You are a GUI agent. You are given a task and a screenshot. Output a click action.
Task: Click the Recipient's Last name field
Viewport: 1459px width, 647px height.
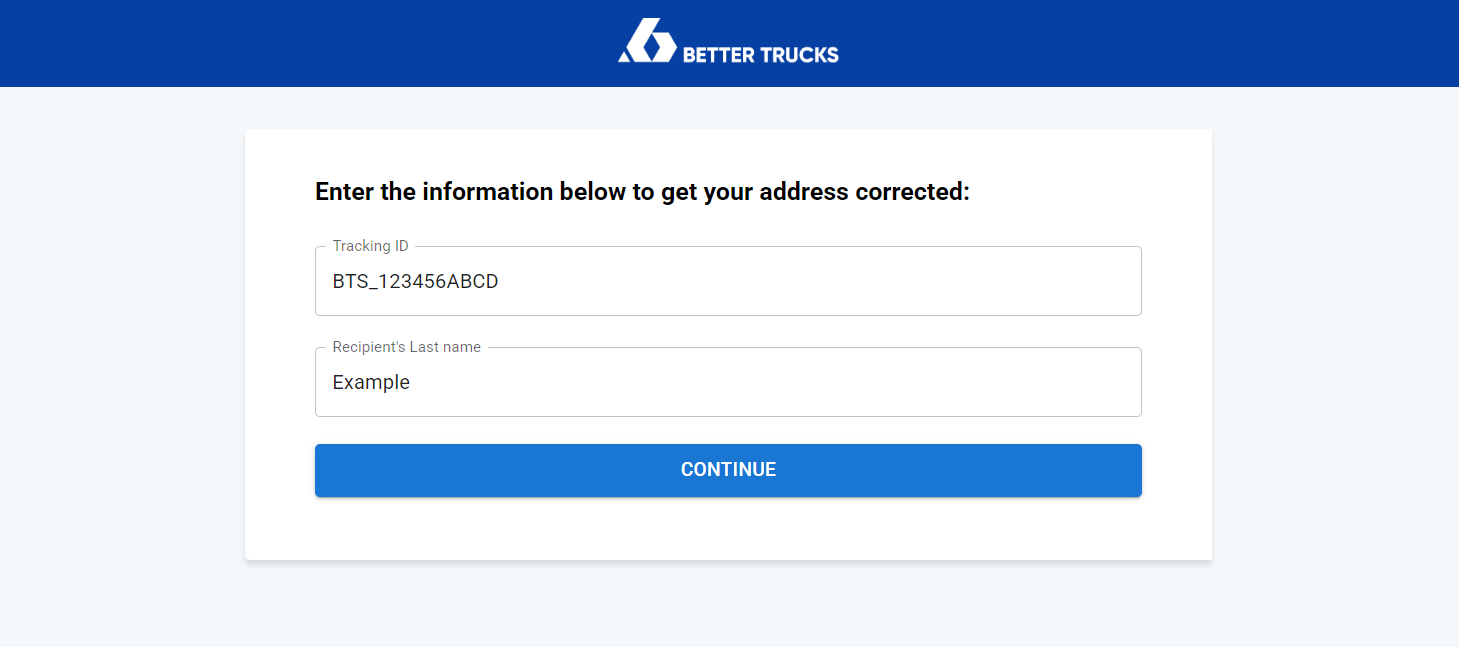[x=728, y=382]
